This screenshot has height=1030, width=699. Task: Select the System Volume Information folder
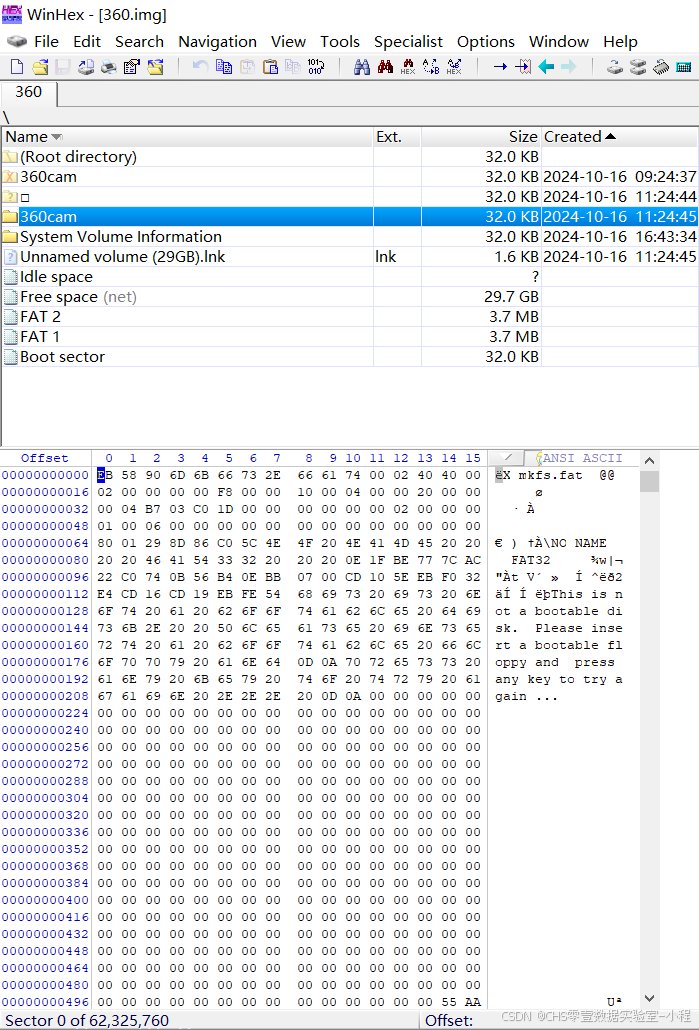pos(350,236)
